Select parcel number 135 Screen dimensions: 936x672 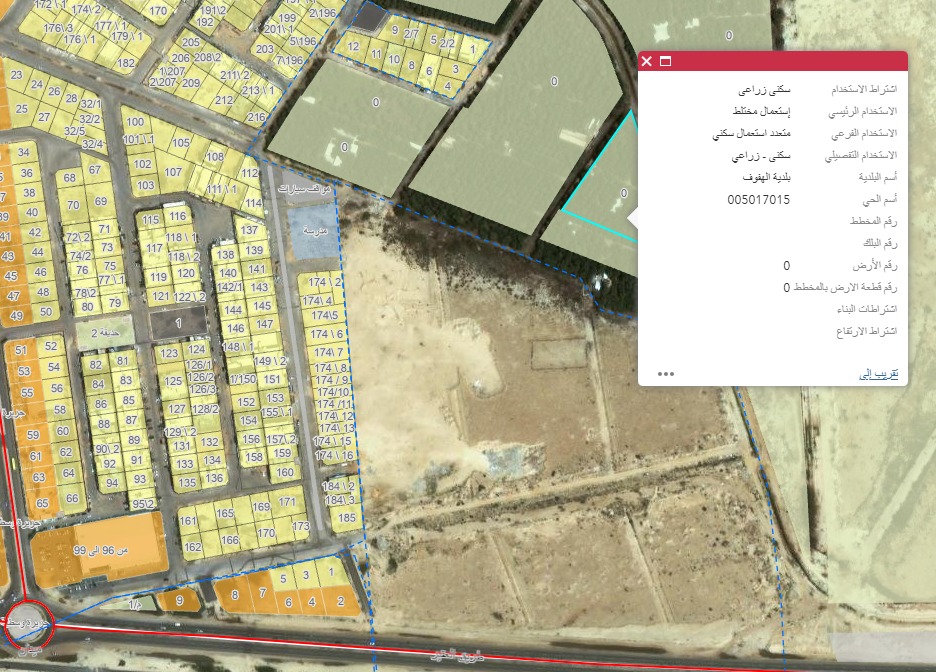[184, 483]
